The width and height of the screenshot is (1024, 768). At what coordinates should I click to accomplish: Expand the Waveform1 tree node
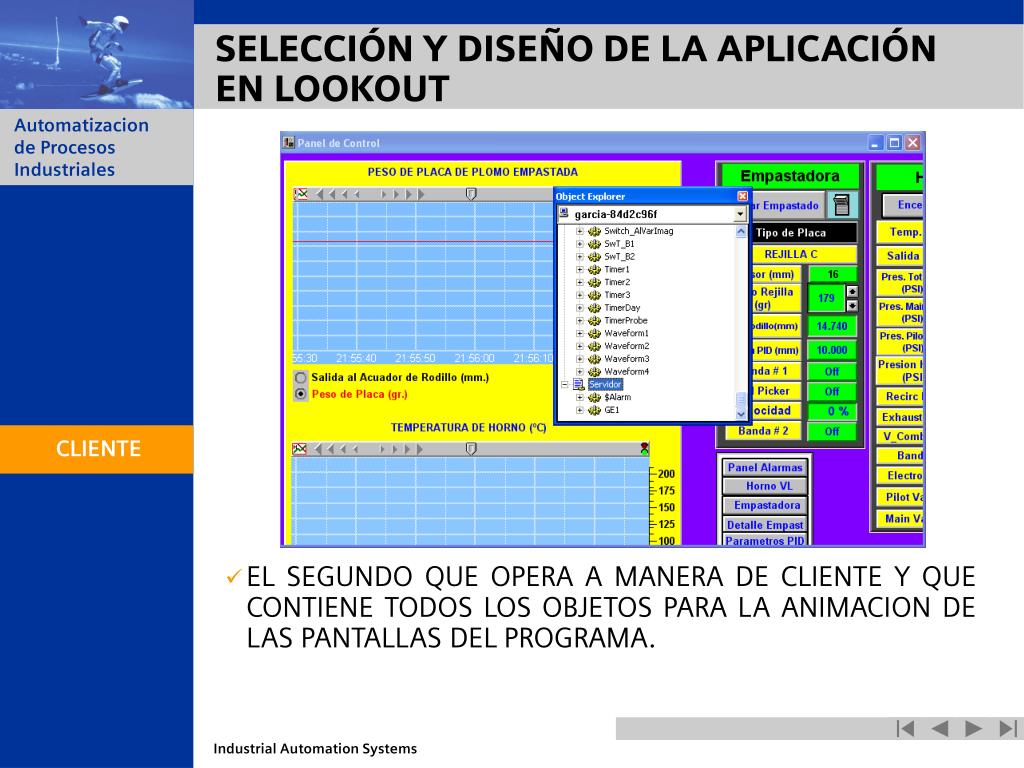point(579,334)
